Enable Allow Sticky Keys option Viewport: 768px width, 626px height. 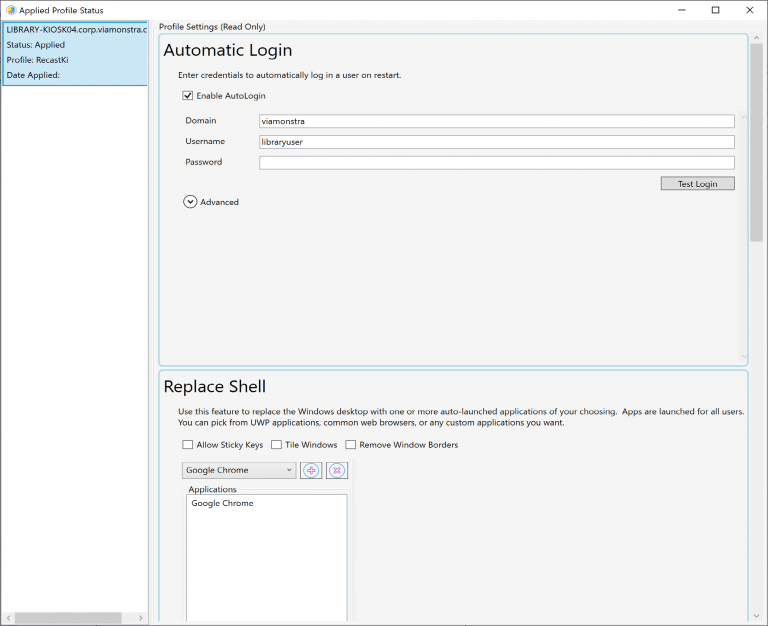tap(187, 445)
